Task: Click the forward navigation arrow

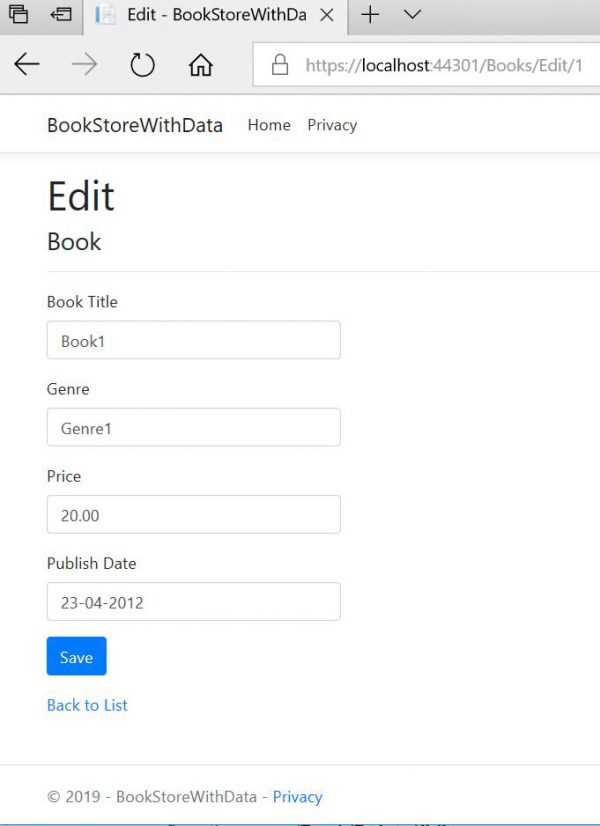Action: coord(84,65)
